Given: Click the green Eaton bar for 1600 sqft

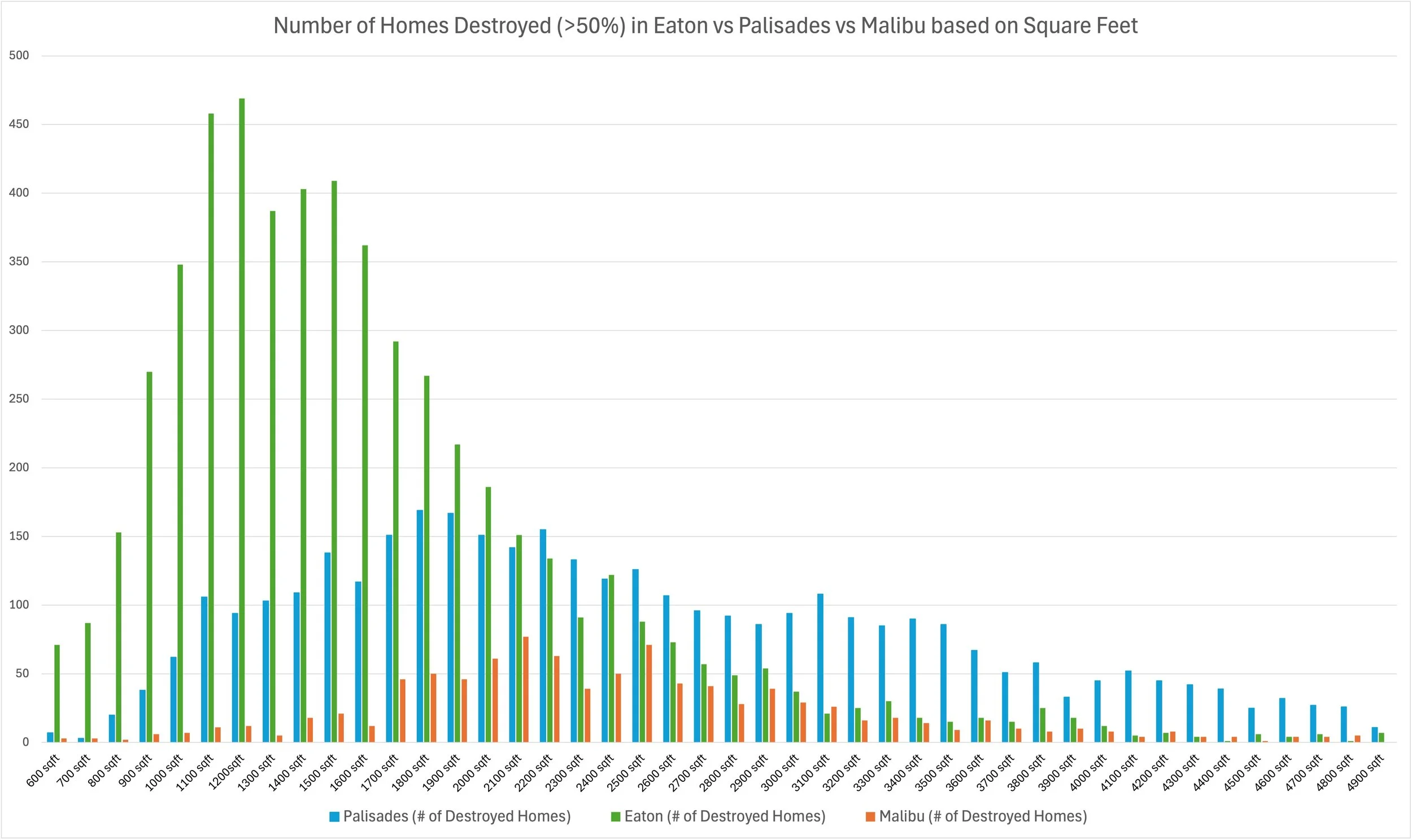Looking at the screenshot, I should 365,493.
